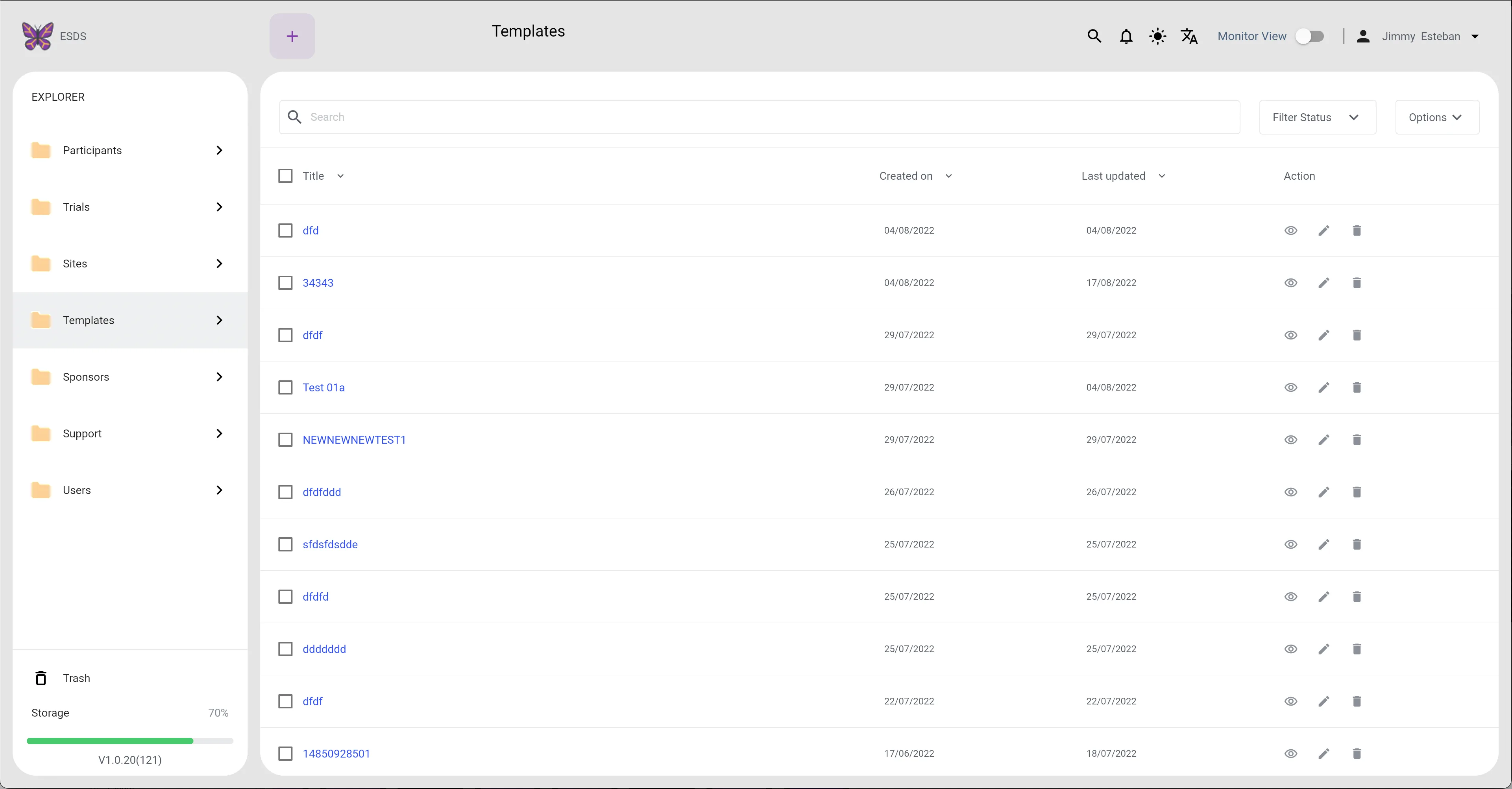Delete the Test 01a template
The height and width of the screenshot is (789, 1512).
tap(1357, 387)
